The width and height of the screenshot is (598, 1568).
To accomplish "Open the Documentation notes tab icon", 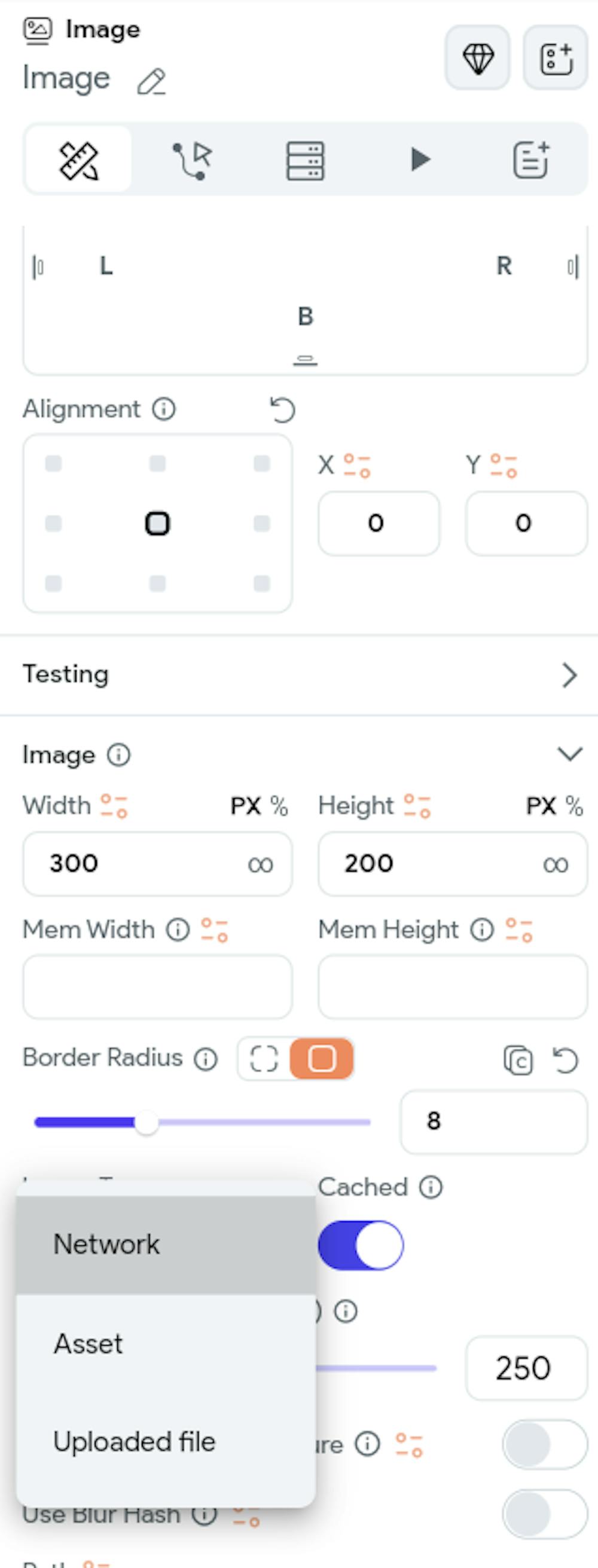I will [532, 160].
